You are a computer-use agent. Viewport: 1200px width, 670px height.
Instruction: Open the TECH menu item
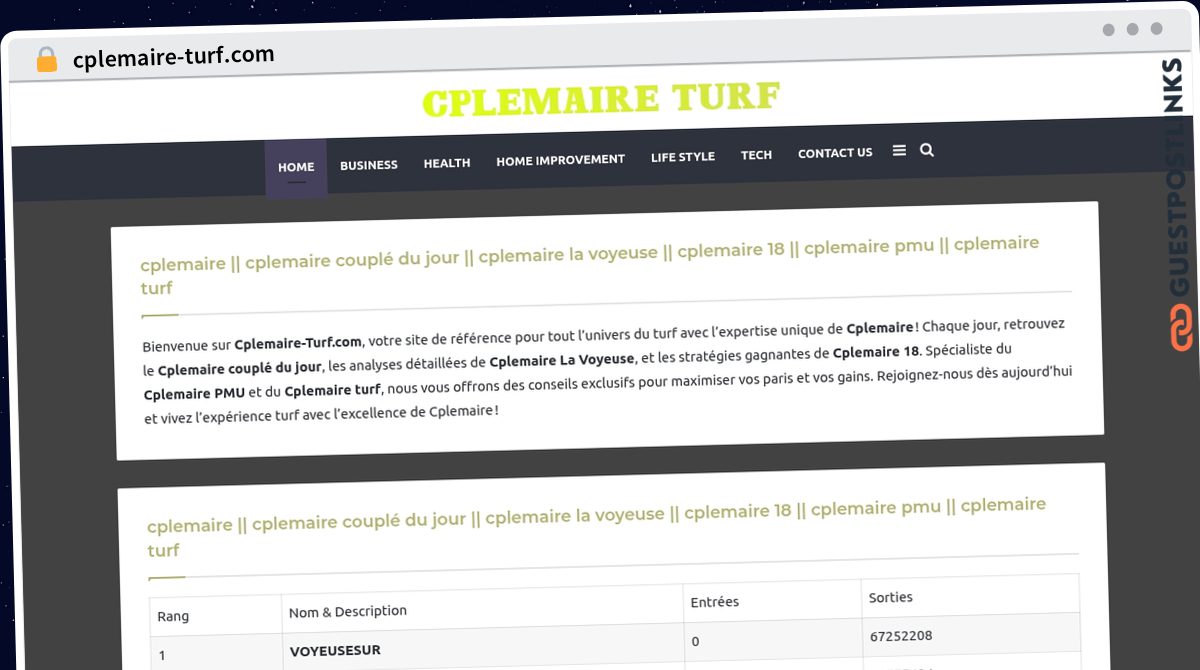(756, 155)
